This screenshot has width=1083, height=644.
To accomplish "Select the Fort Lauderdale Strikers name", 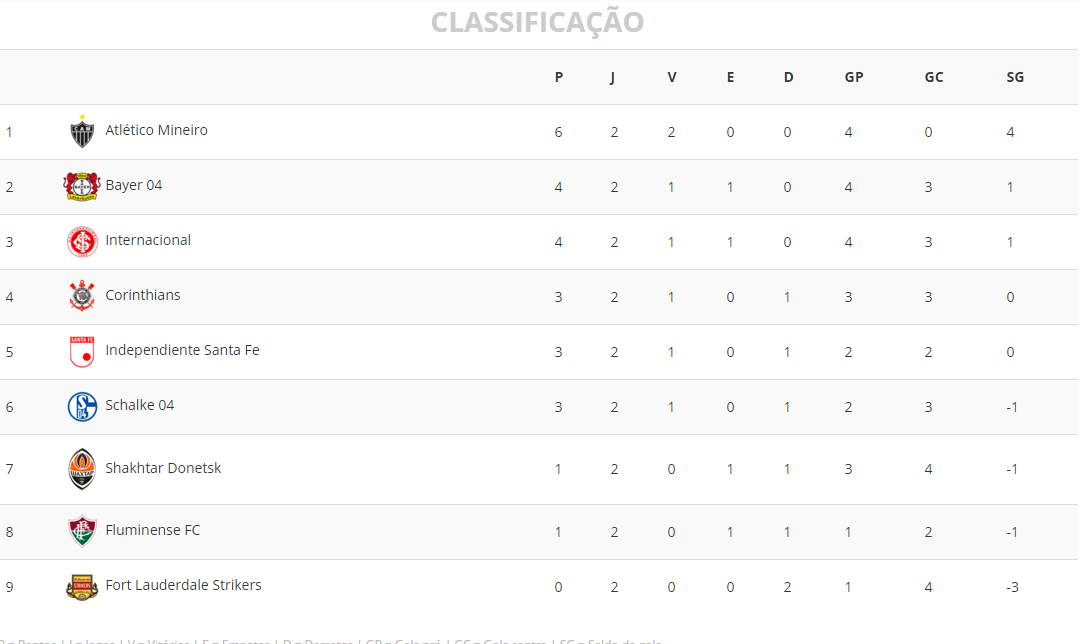I will coord(183,585).
